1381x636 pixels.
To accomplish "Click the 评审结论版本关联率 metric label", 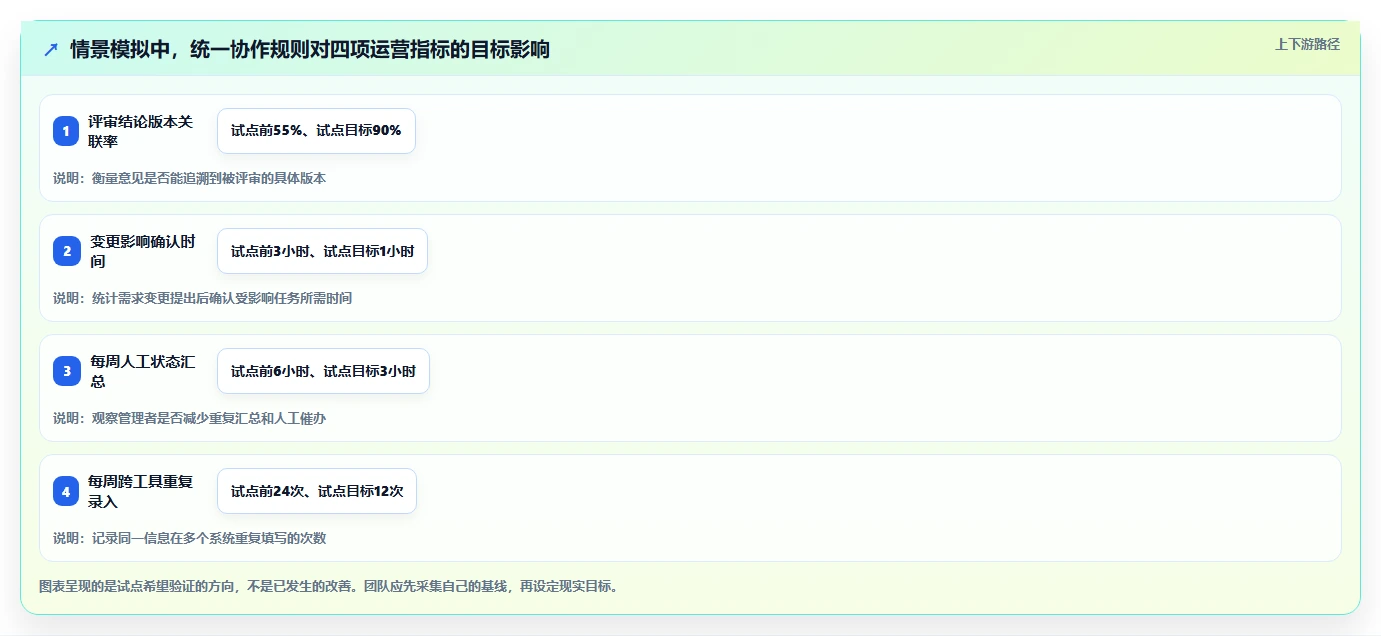I will 140,131.
